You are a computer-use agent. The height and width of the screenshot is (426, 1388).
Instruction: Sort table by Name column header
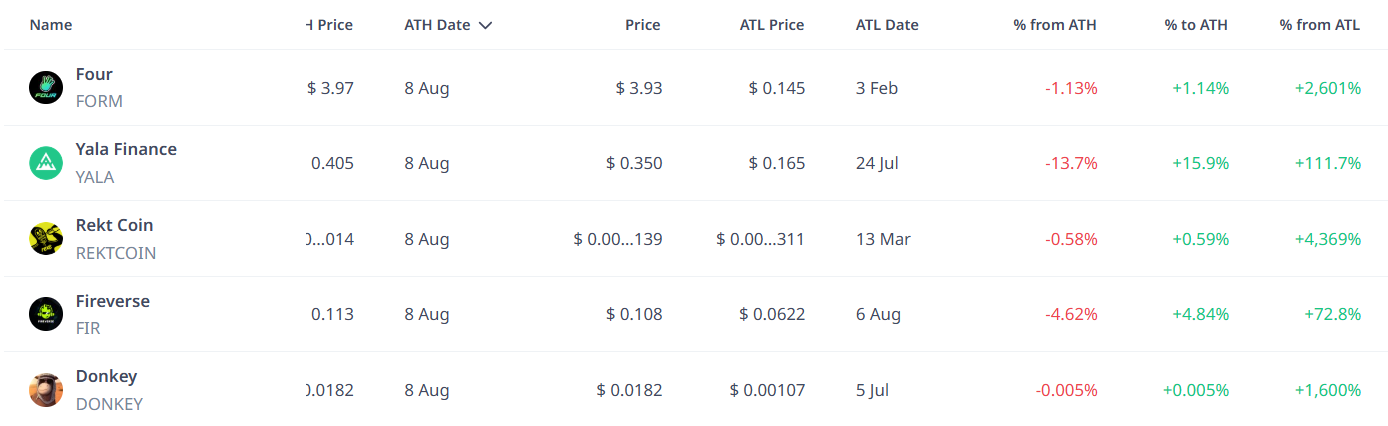[x=51, y=25]
